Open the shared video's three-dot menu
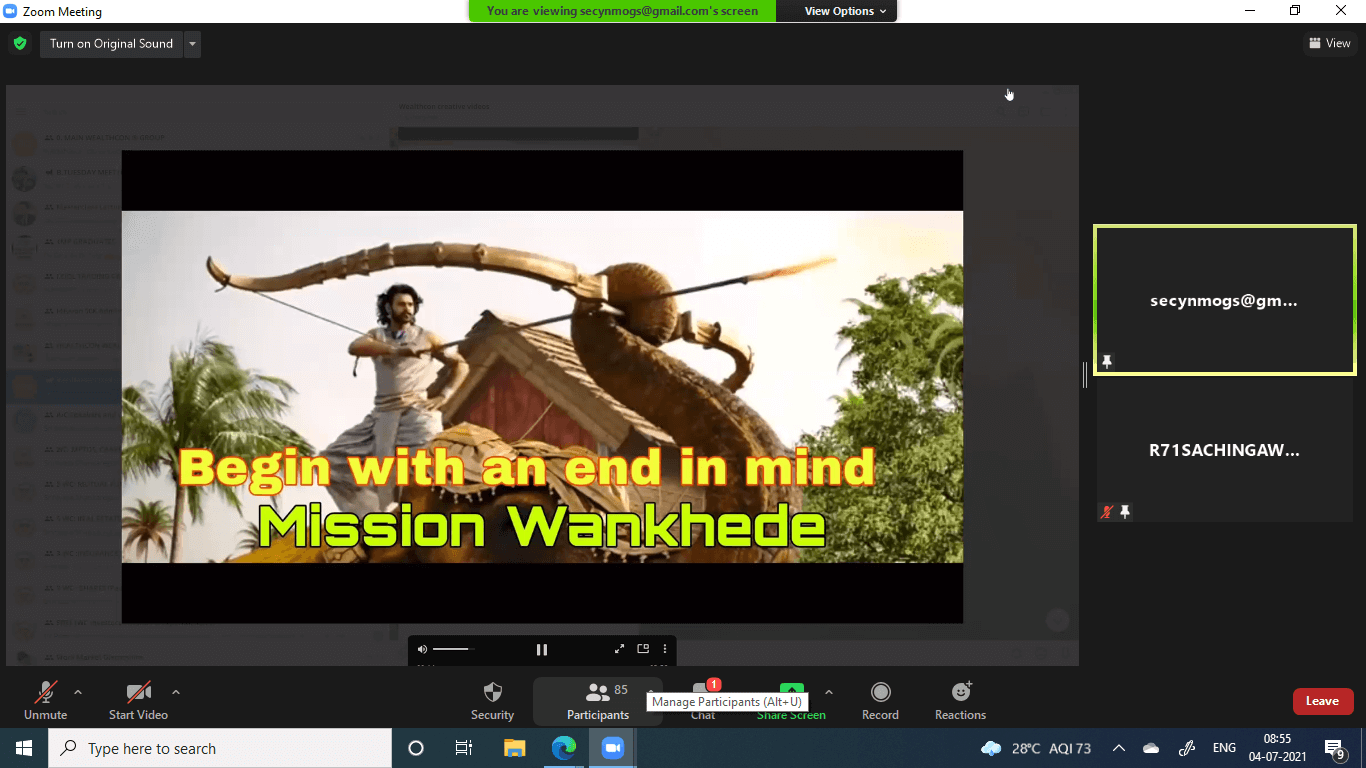This screenshot has height=768, width=1366. pyautogui.click(x=665, y=649)
